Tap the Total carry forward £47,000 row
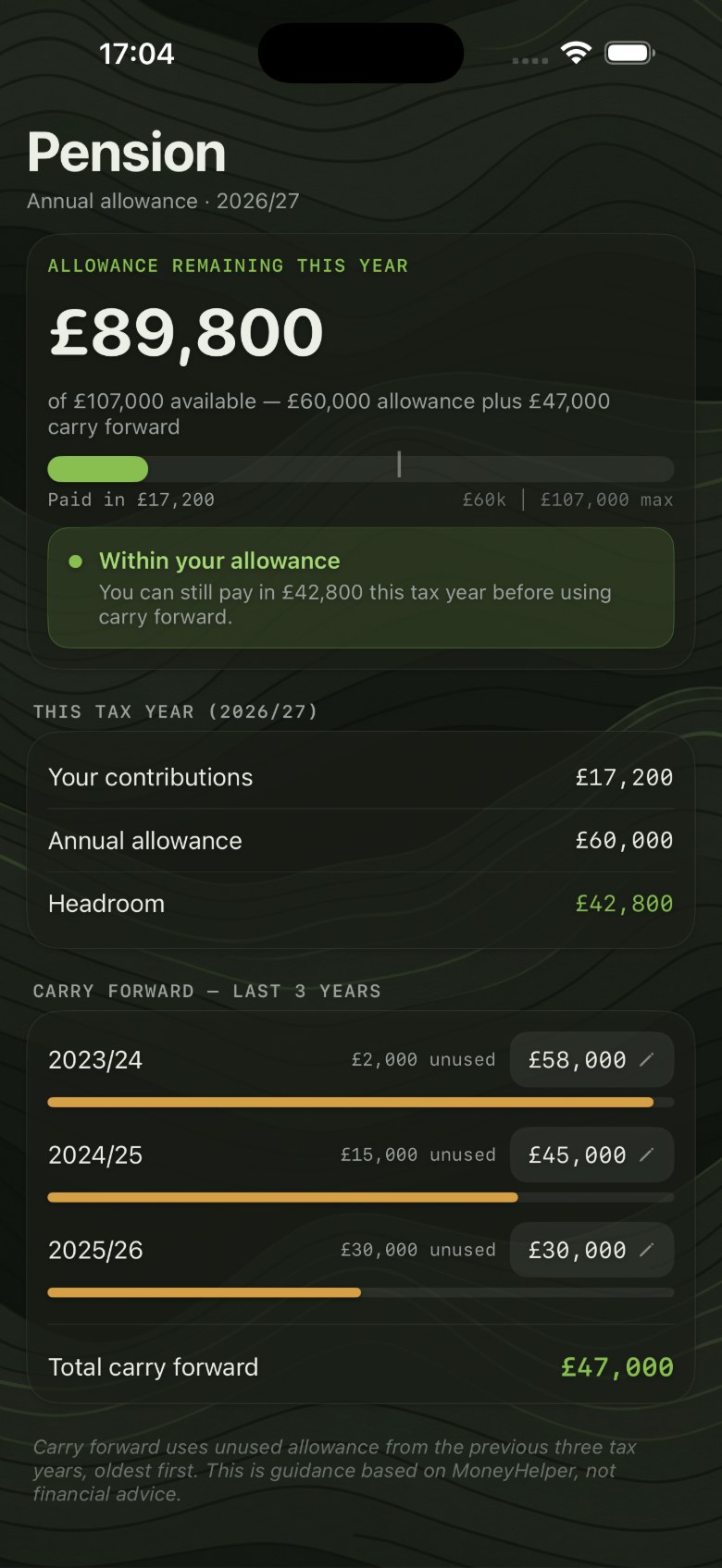Image resolution: width=722 pixels, height=1568 pixels. tap(361, 1366)
